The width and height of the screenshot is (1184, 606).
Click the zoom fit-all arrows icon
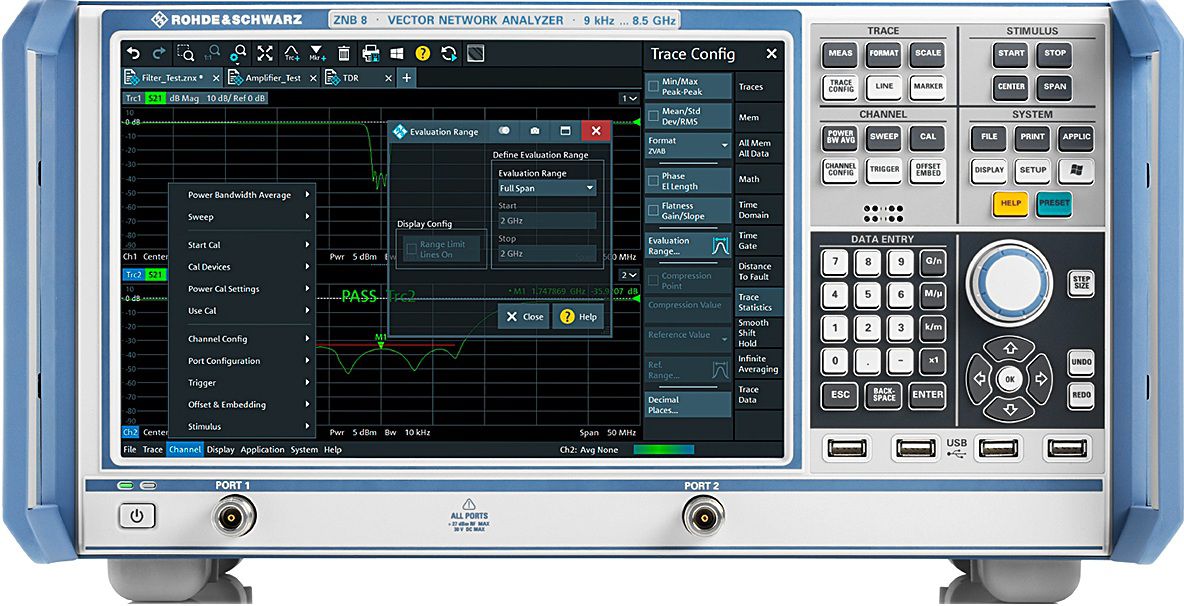click(x=265, y=53)
